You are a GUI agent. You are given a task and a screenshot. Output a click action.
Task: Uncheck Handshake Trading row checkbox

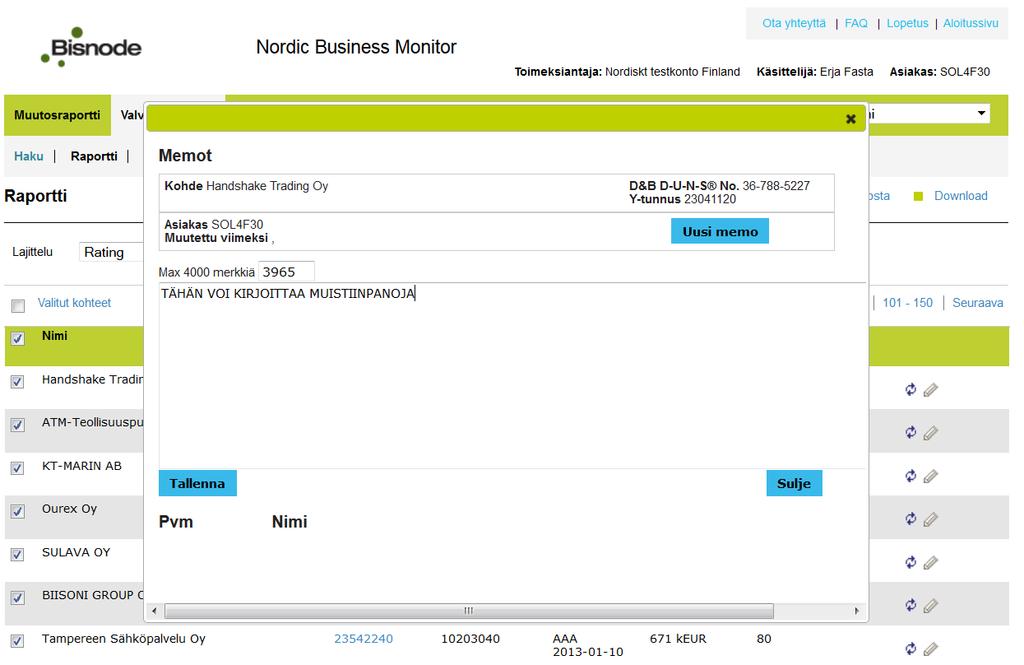click(x=18, y=381)
